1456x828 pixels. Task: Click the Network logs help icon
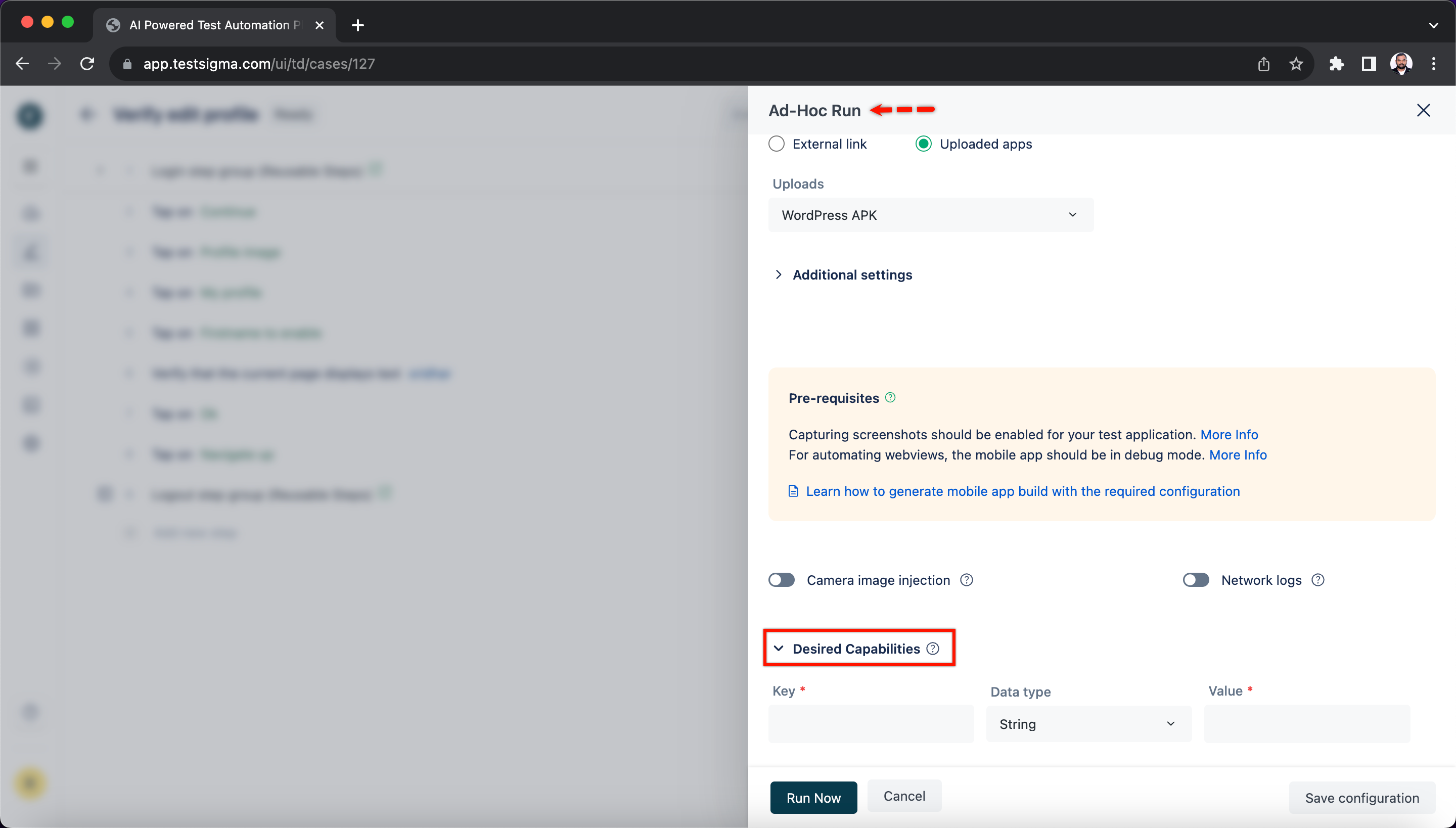point(1318,580)
